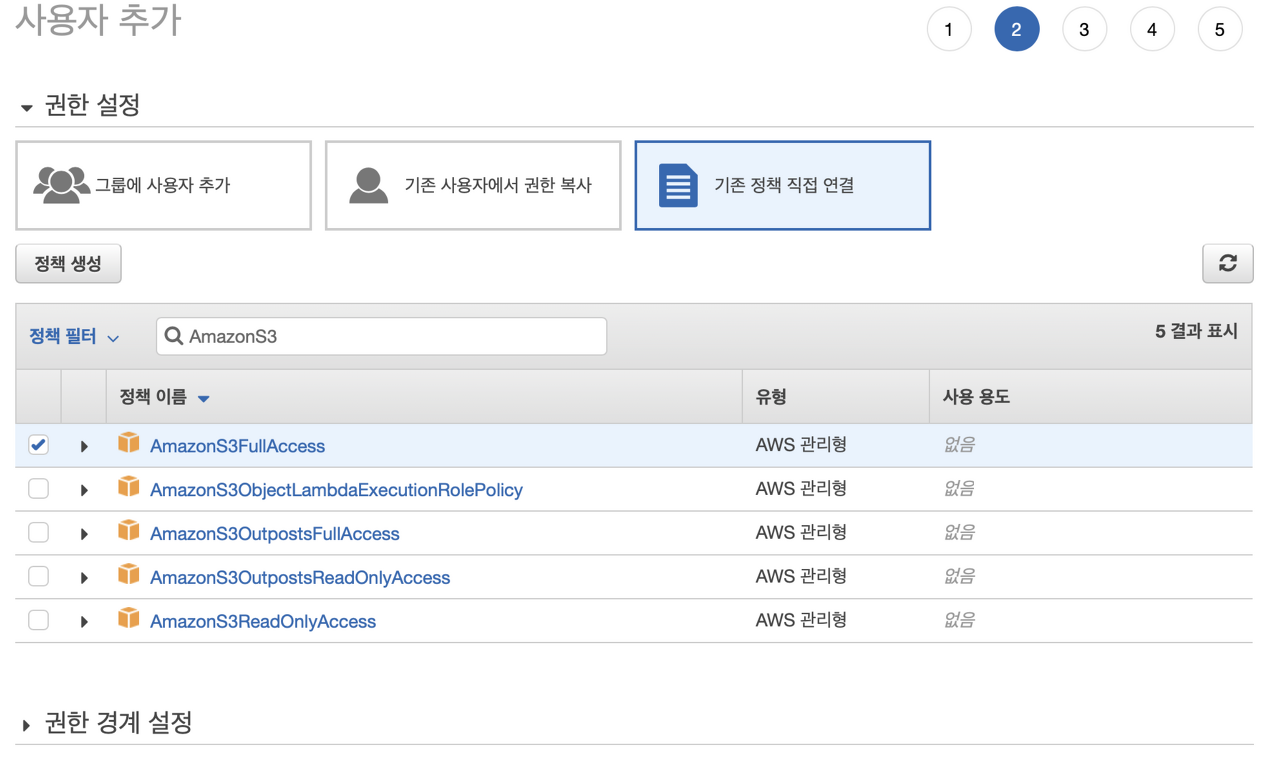The height and width of the screenshot is (758, 1280).
Task: Click the policy search field containing AmazonS3
Action: [381, 336]
